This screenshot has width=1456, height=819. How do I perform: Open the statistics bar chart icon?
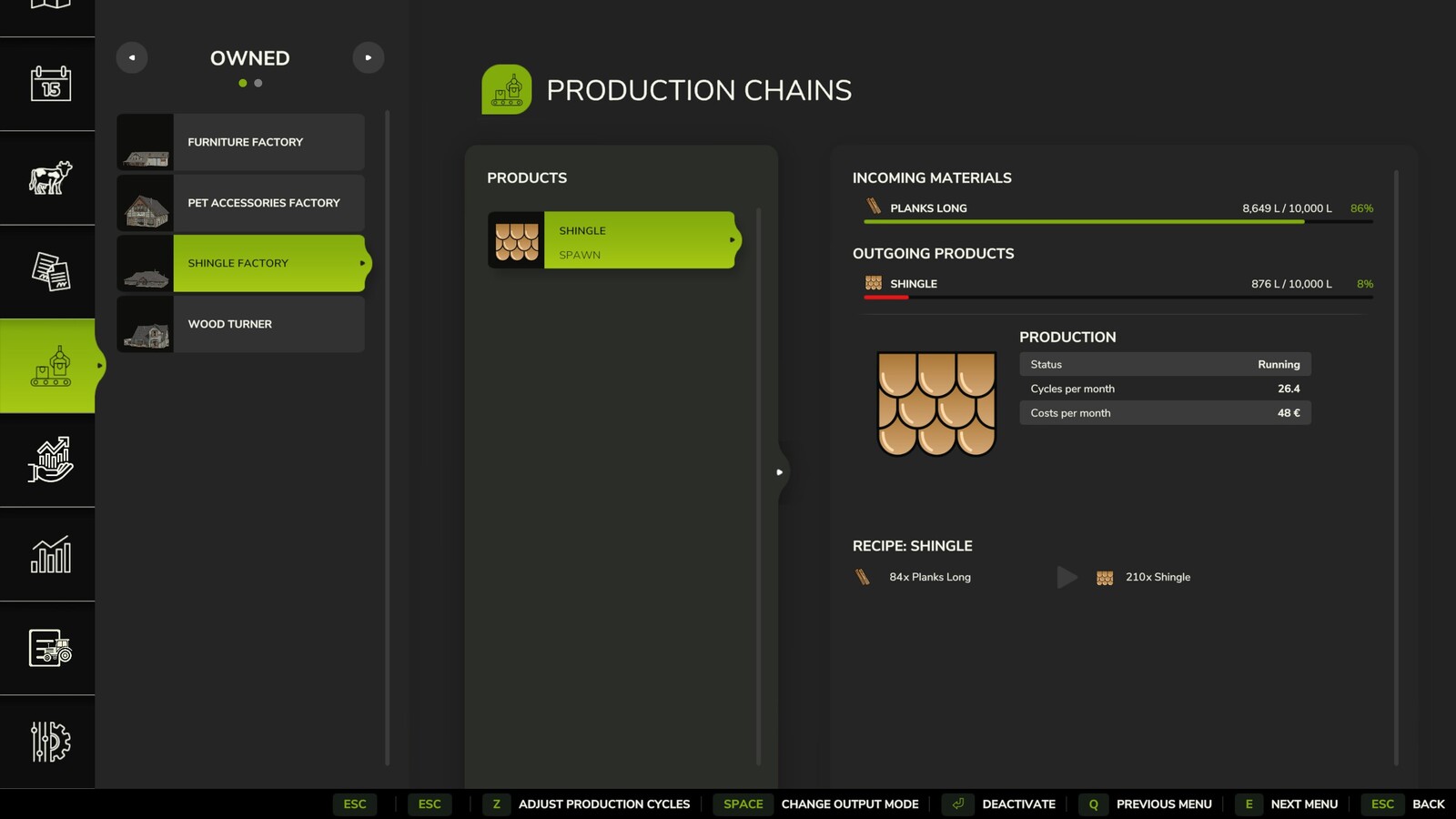click(x=50, y=554)
